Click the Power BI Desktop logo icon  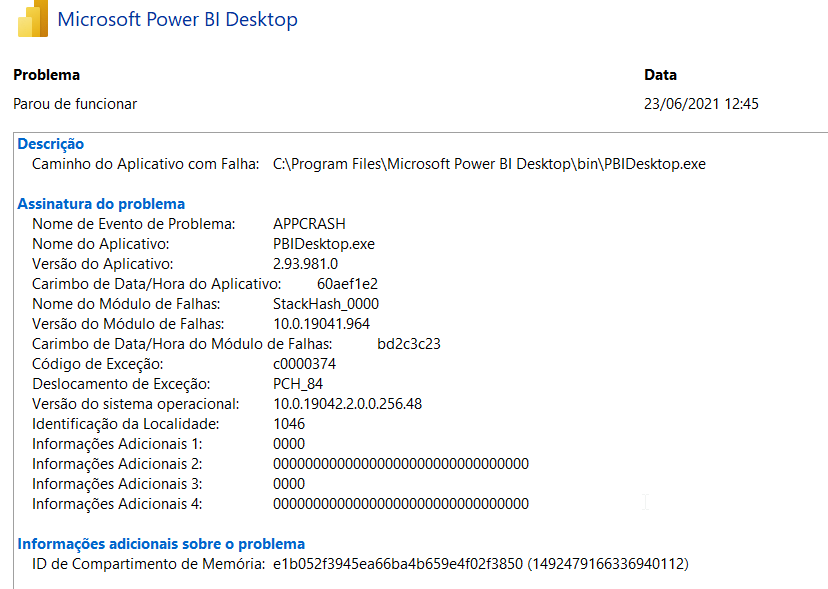[33, 18]
